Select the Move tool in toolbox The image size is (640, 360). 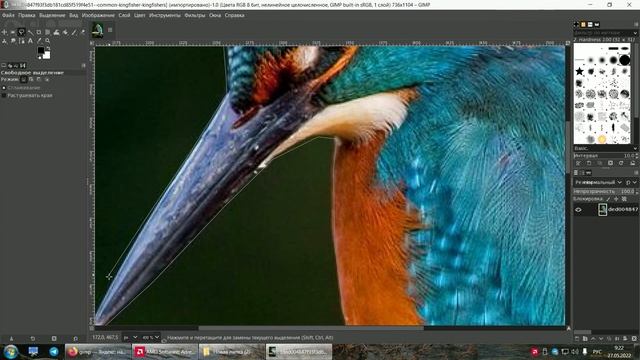tap(4, 32)
